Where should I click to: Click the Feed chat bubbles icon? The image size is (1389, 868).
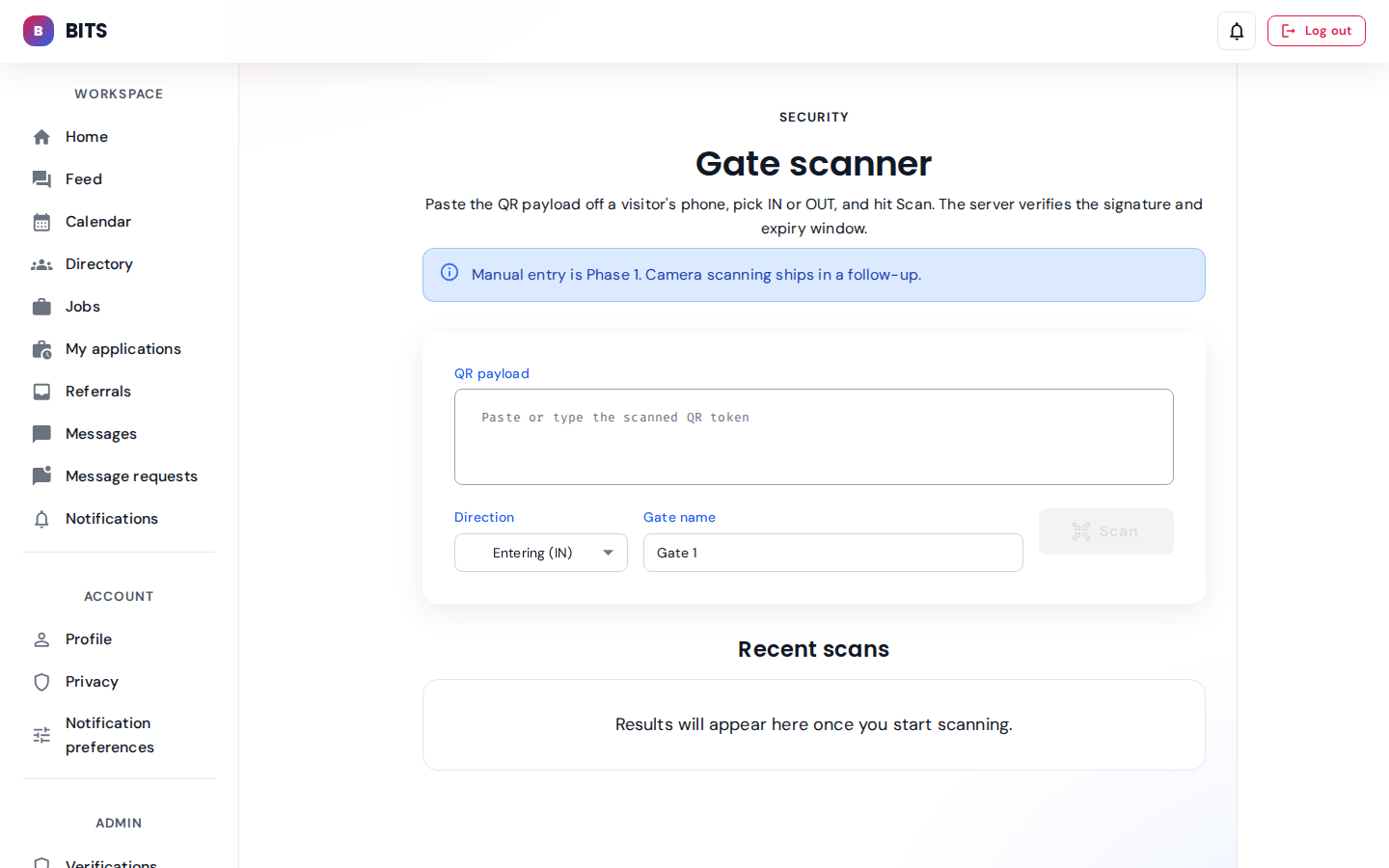[41, 179]
